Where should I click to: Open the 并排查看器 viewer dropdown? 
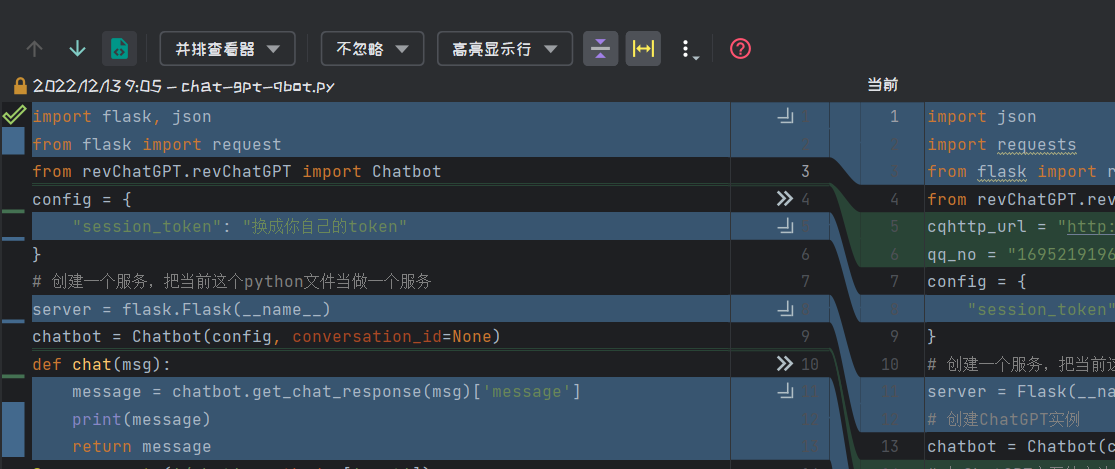[x=227, y=48]
